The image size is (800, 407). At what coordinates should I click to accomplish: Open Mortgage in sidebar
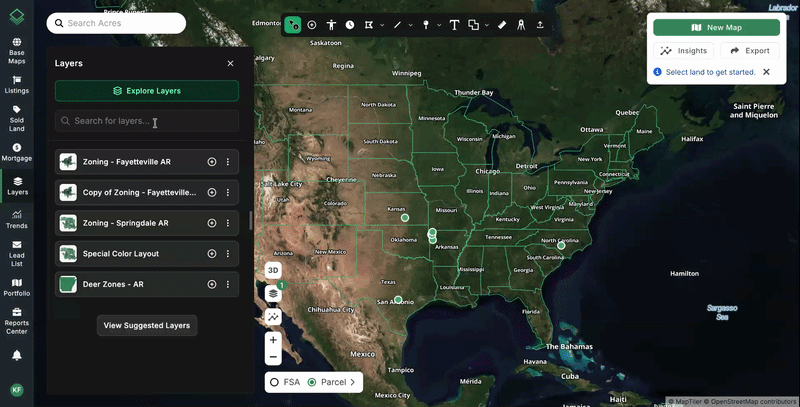click(x=17, y=152)
